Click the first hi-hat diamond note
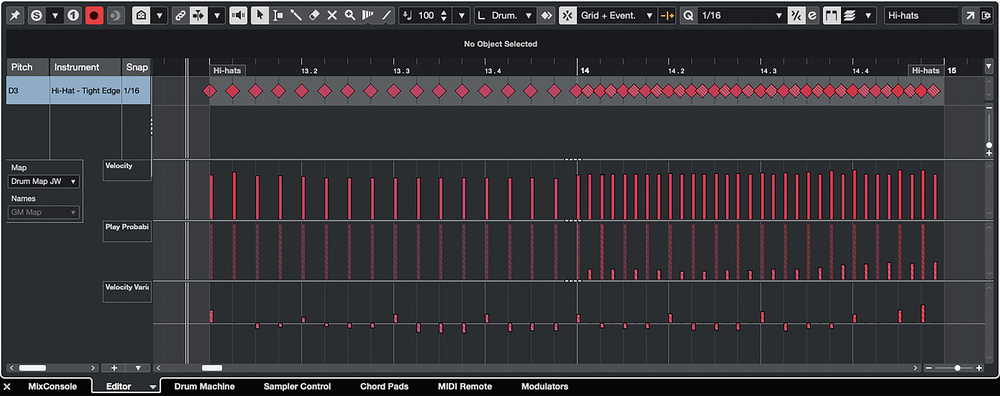 (x=210, y=91)
